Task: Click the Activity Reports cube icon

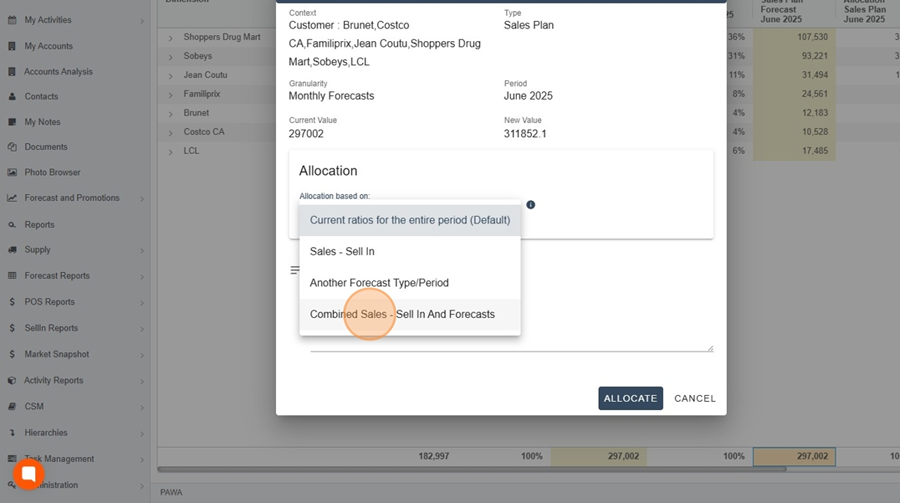Action: coord(12,380)
